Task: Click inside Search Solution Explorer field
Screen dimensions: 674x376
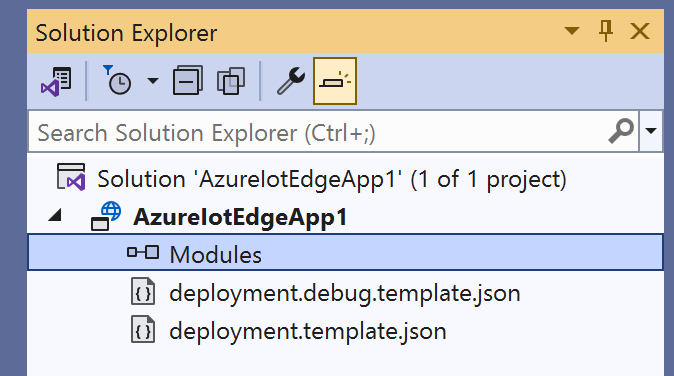Action: click(318, 133)
